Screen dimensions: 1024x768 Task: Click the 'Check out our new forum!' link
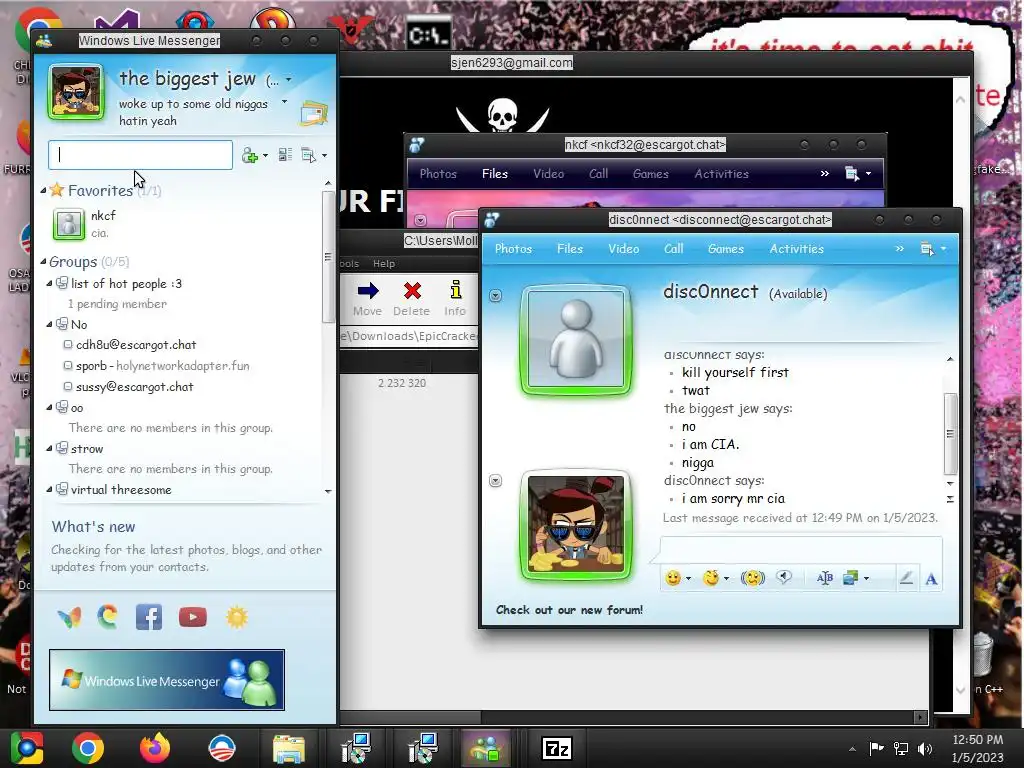pos(569,610)
